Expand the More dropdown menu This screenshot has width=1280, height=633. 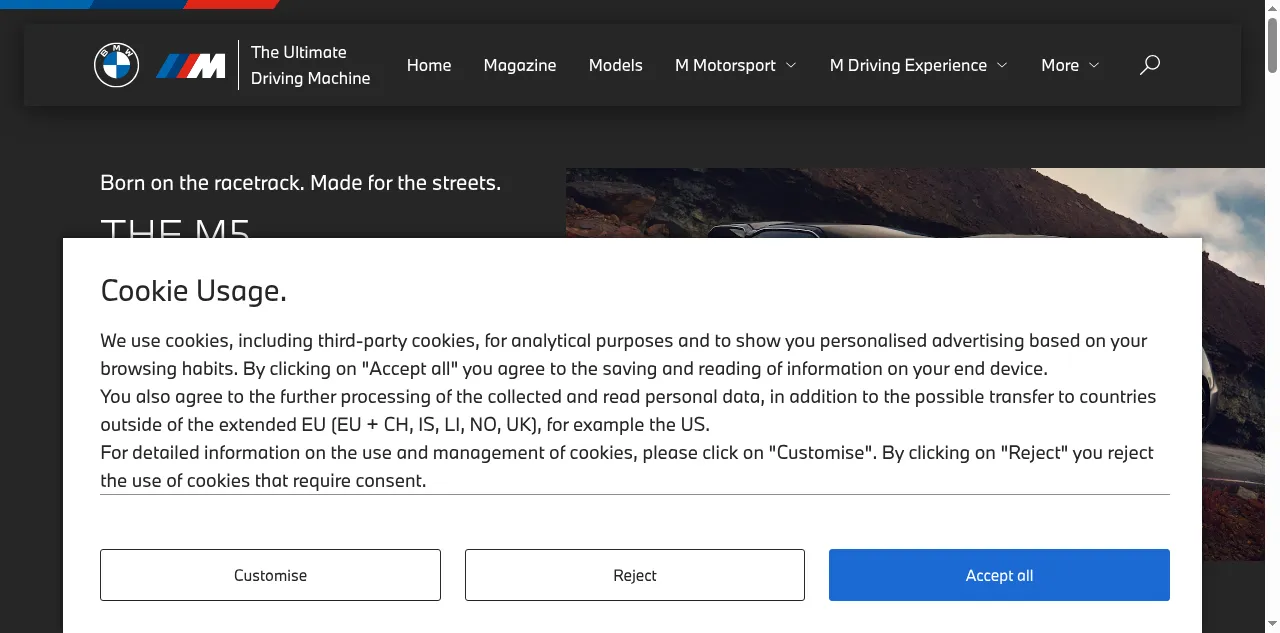tap(1070, 65)
